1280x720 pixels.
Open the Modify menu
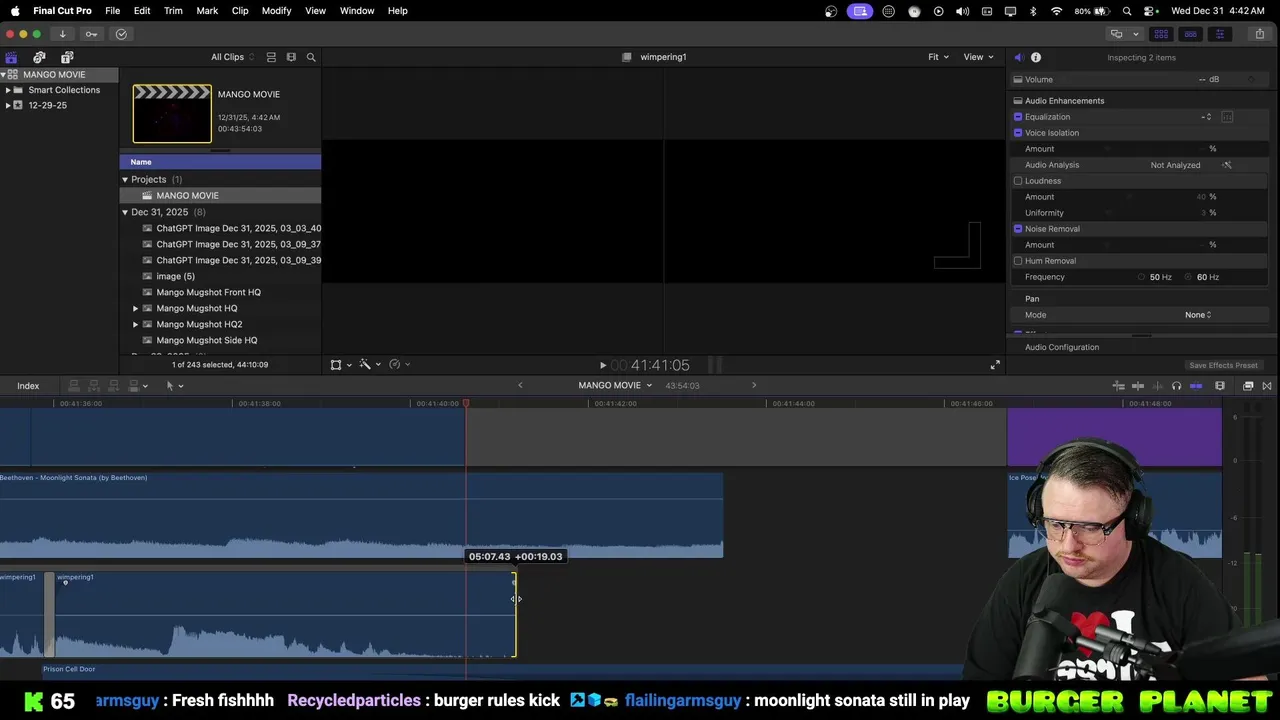pyautogui.click(x=277, y=10)
